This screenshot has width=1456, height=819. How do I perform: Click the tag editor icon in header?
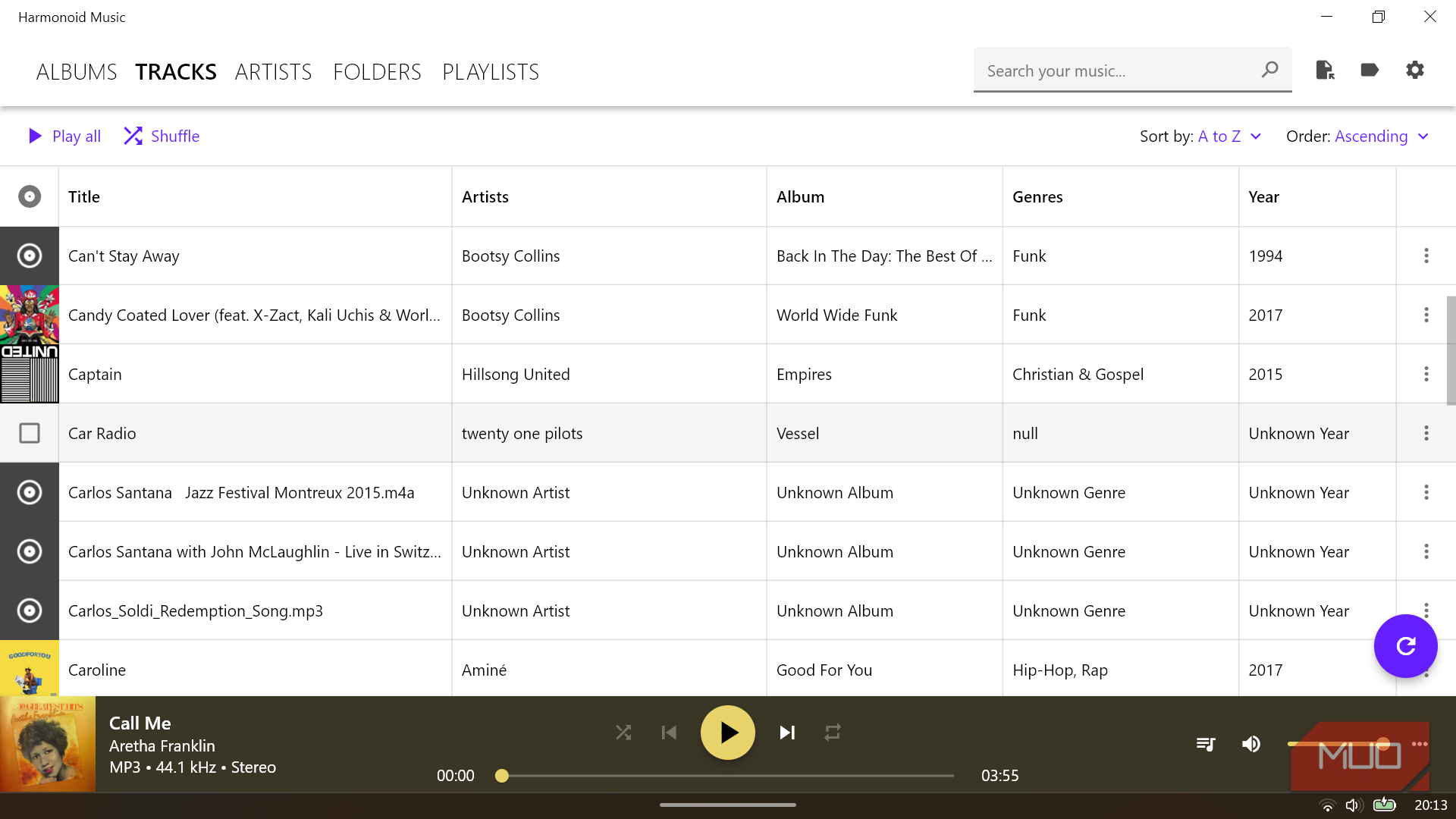point(1370,71)
